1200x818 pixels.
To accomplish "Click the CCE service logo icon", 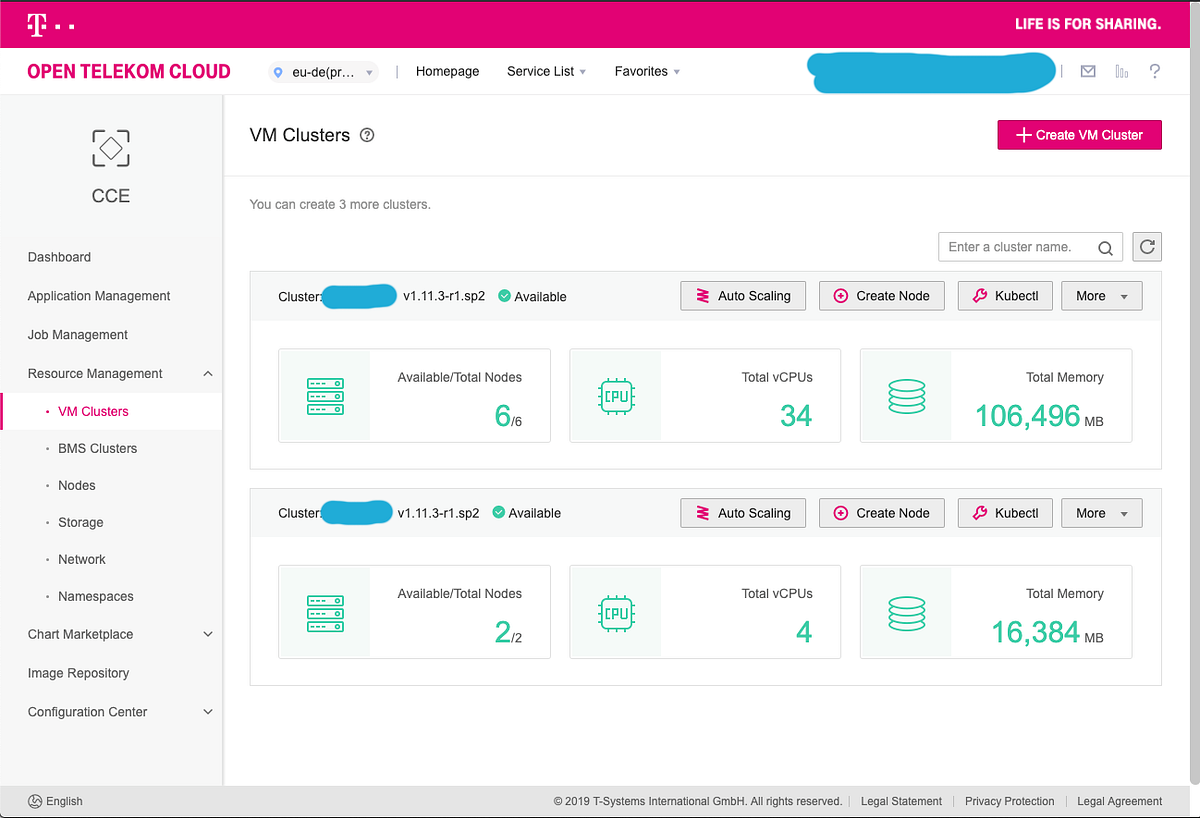I will [x=111, y=148].
